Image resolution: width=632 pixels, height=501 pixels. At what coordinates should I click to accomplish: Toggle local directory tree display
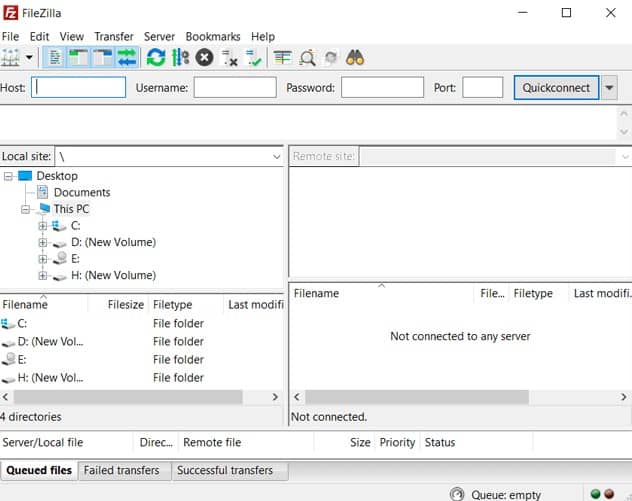(x=78, y=58)
